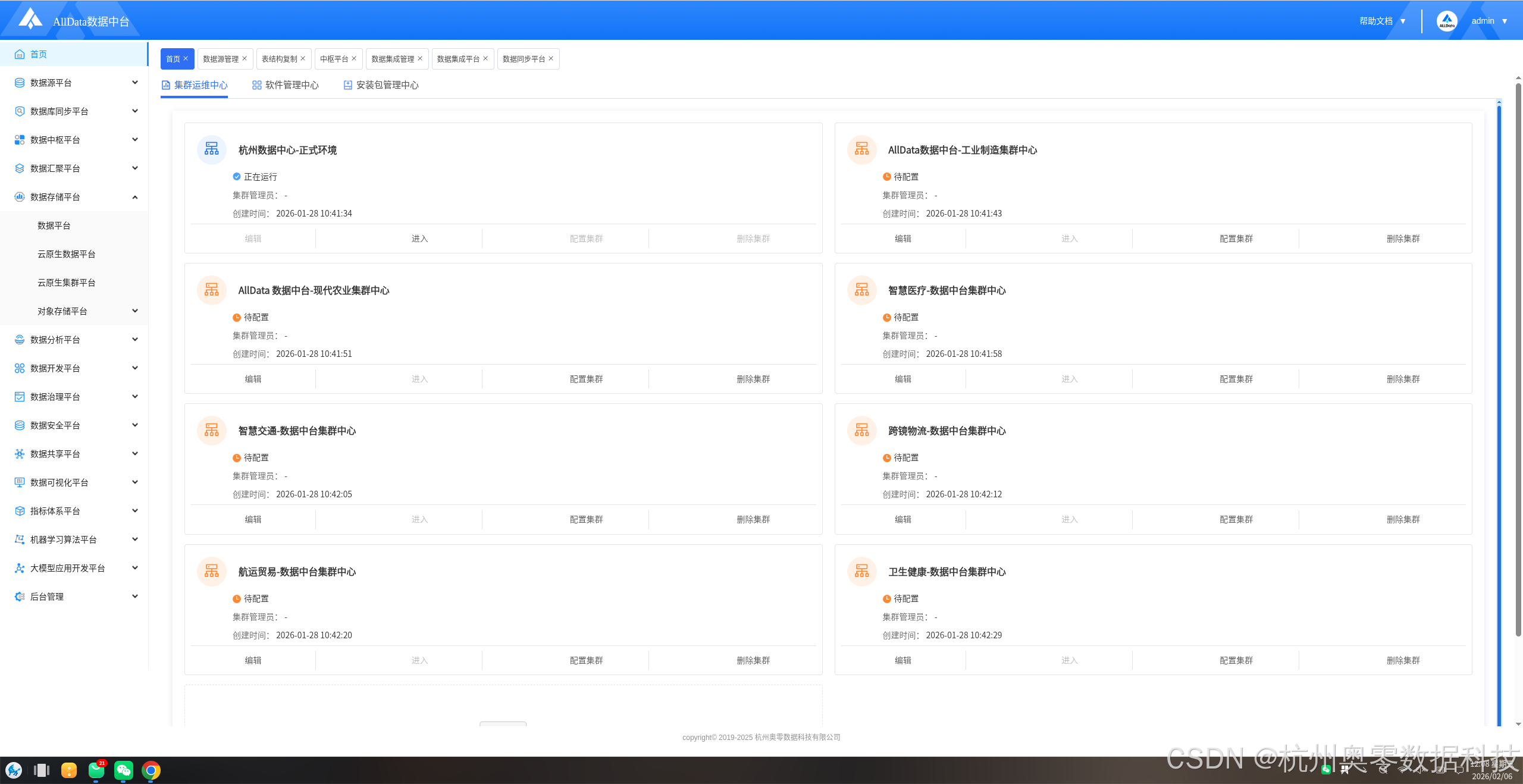Open the 帮助文档 dropdown

click(1383, 21)
